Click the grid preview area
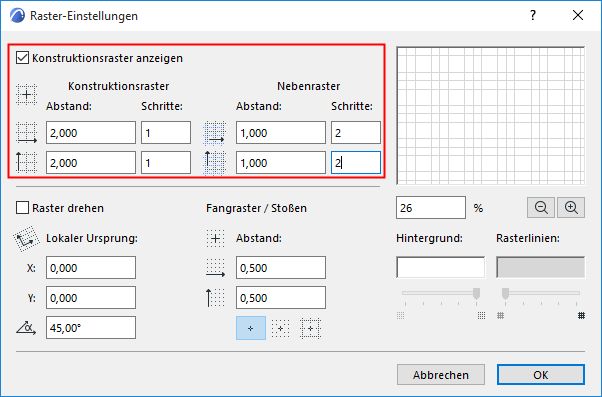 click(x=491, y=116)
